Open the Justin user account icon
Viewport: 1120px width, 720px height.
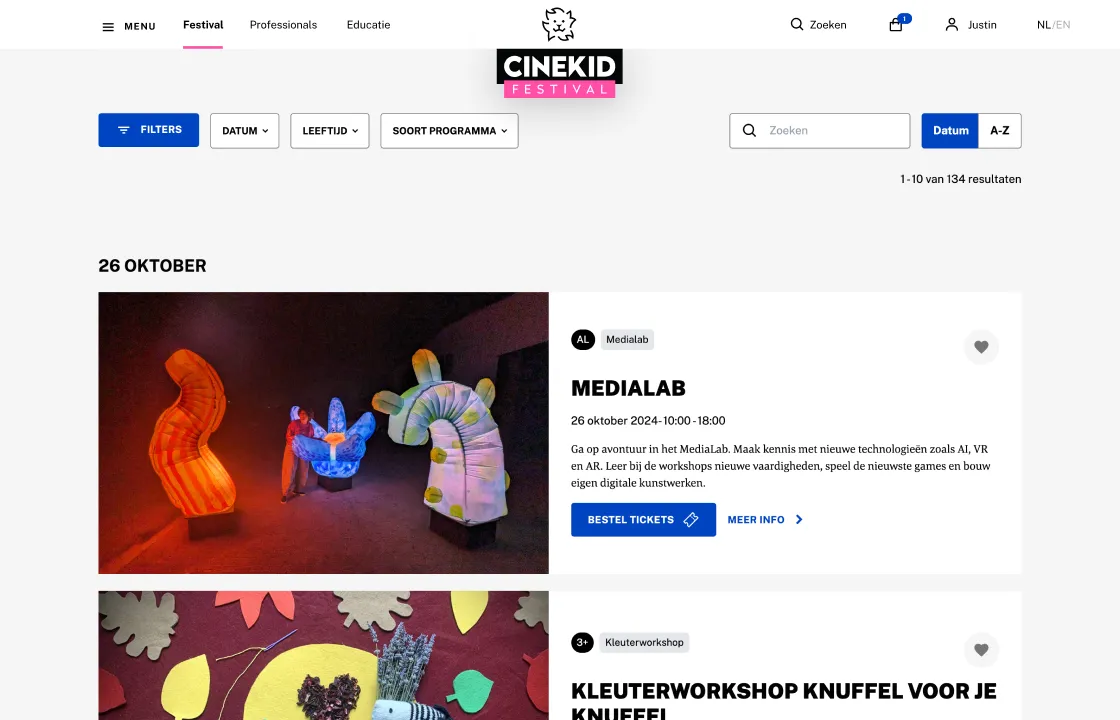point(951,25)
